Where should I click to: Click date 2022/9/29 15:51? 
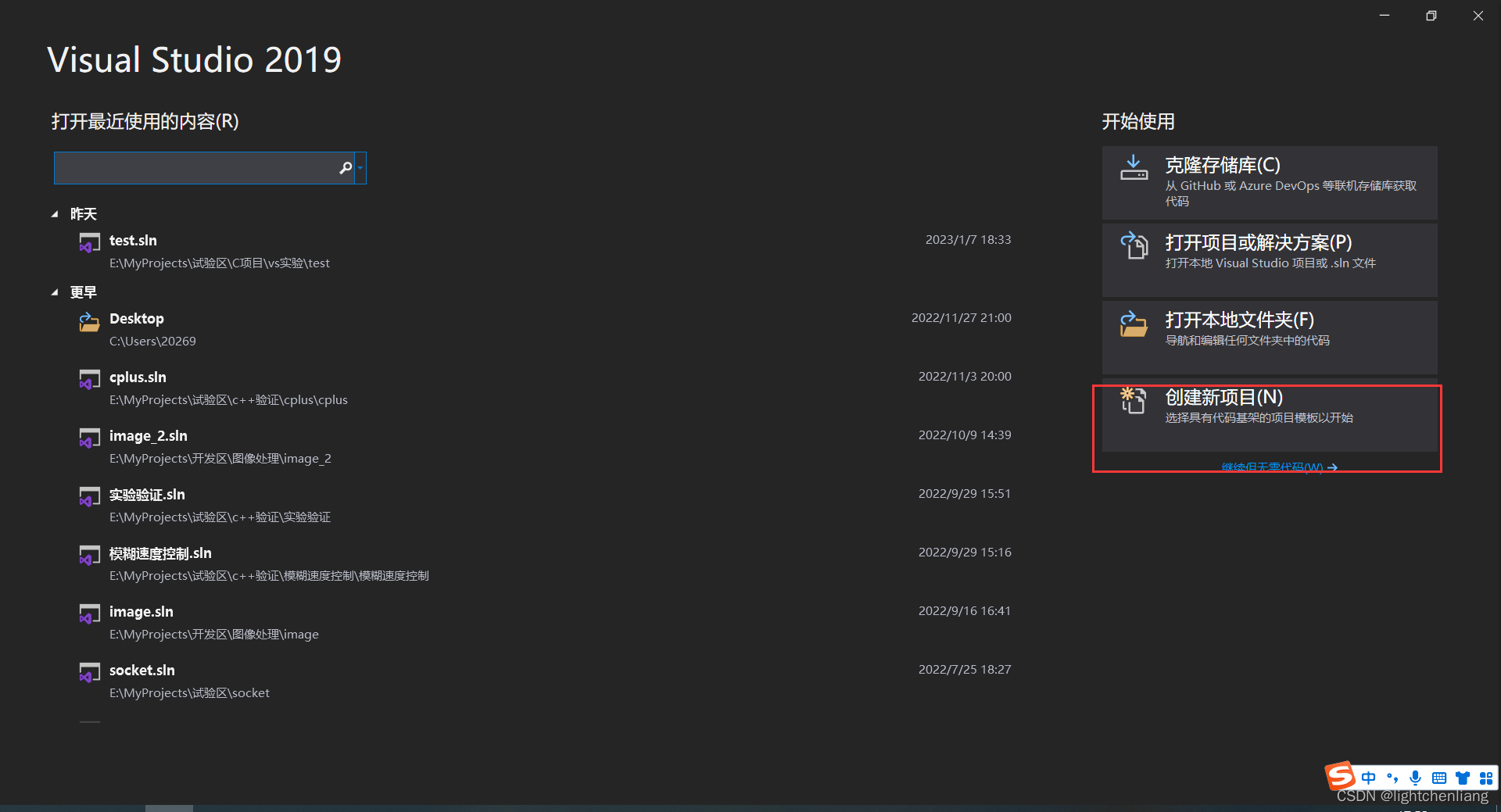965,494
